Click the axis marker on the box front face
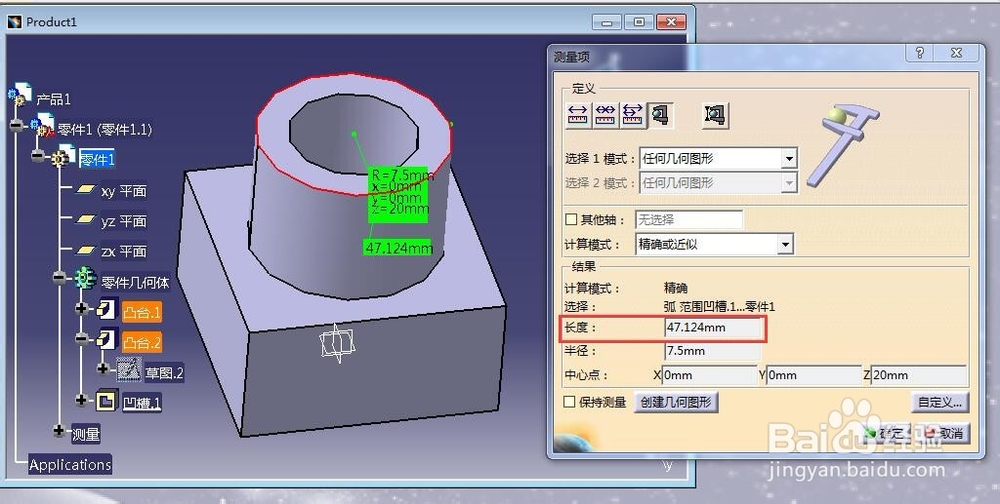 point(337,344)
